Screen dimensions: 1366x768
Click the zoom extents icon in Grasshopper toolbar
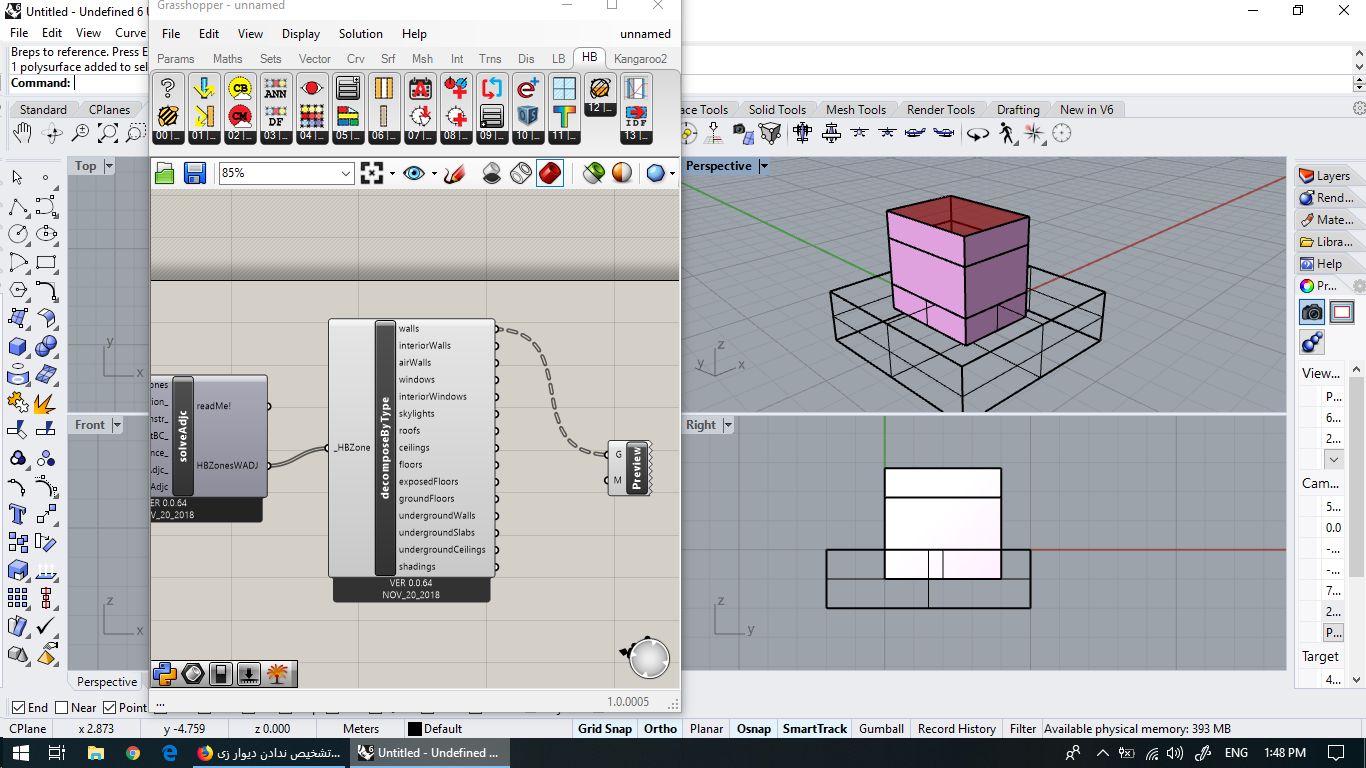click(372, 173)
